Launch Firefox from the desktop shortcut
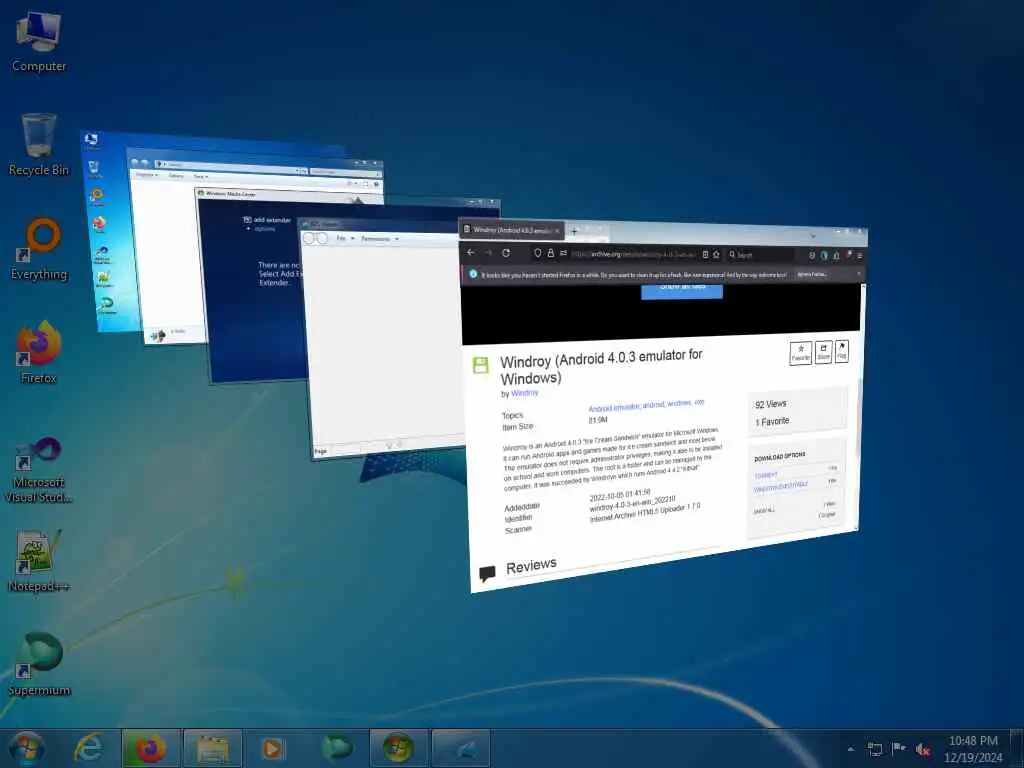The width and height of the screenshot is (1024, 768). (39, 353)
